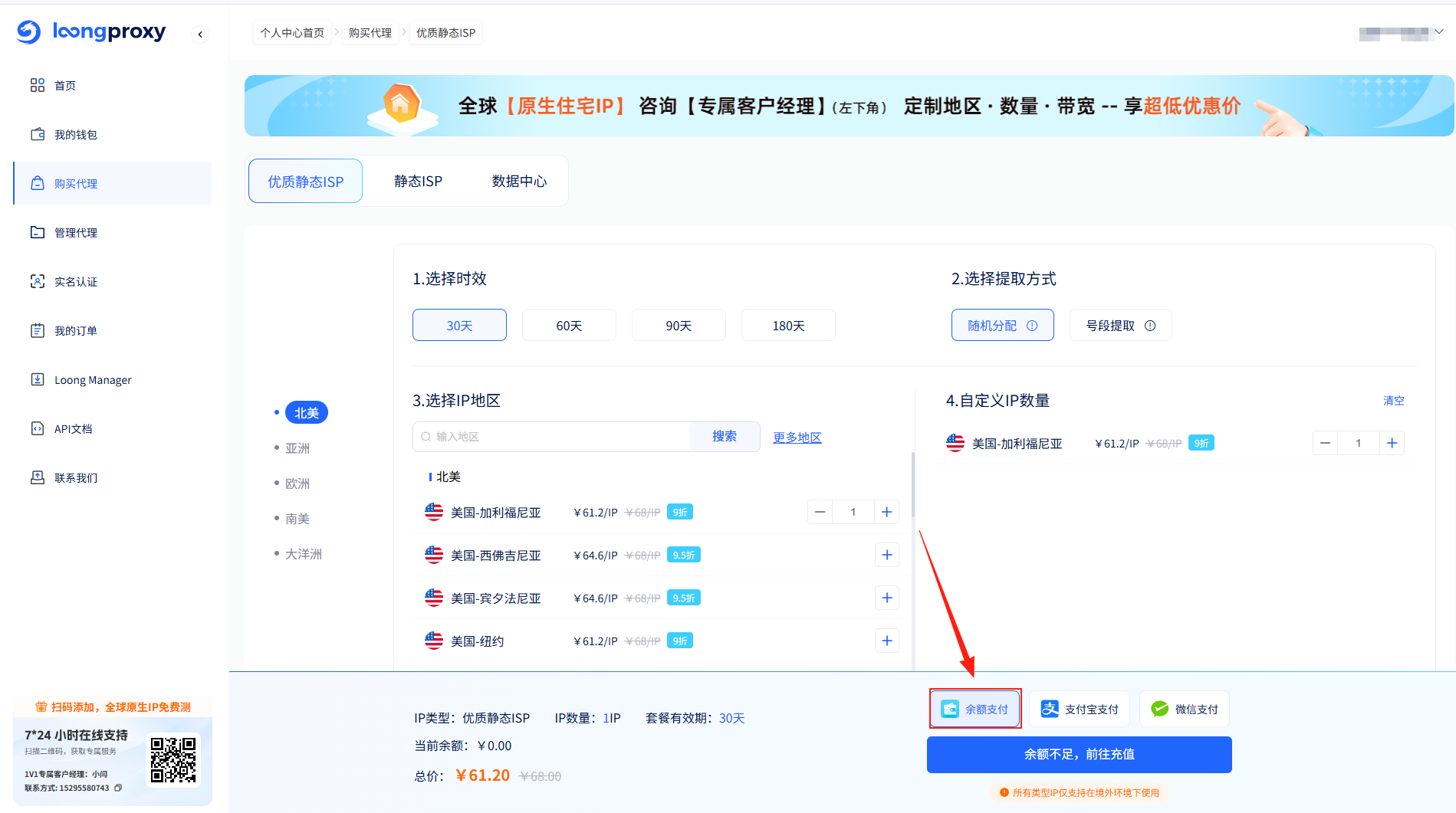Image resolution: width=1456 pixels, height=813 pixels.
Task: Copy the contact number using copy icon
Action: (118, 788)
